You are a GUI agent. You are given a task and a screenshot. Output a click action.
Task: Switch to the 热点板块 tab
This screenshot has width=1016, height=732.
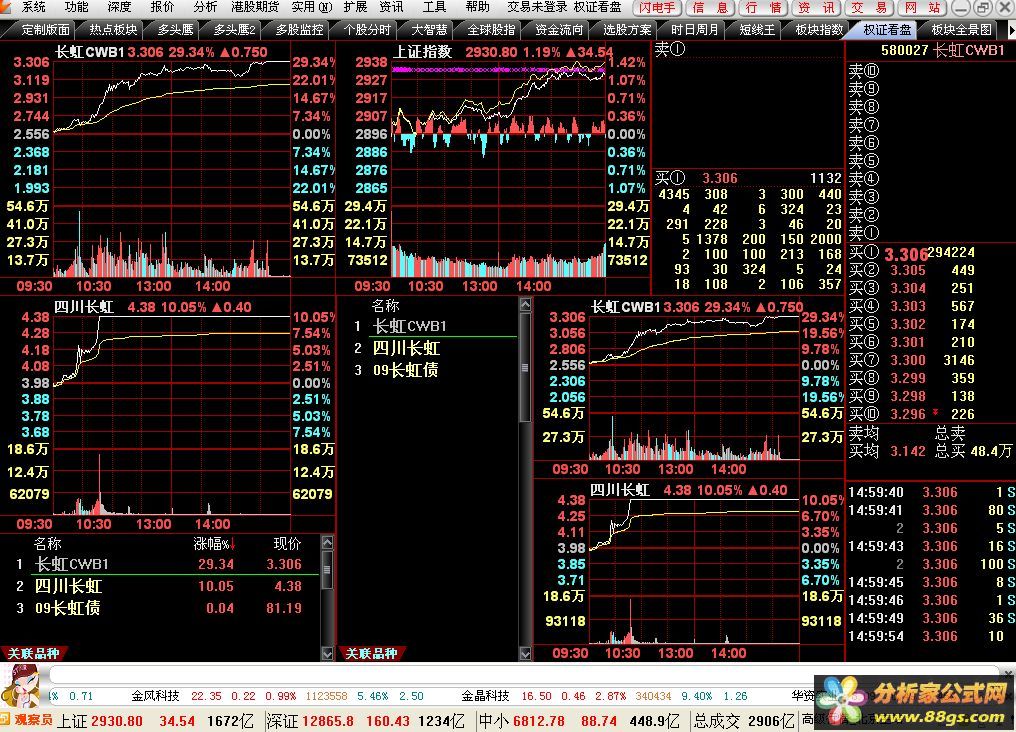click(113, 30)
